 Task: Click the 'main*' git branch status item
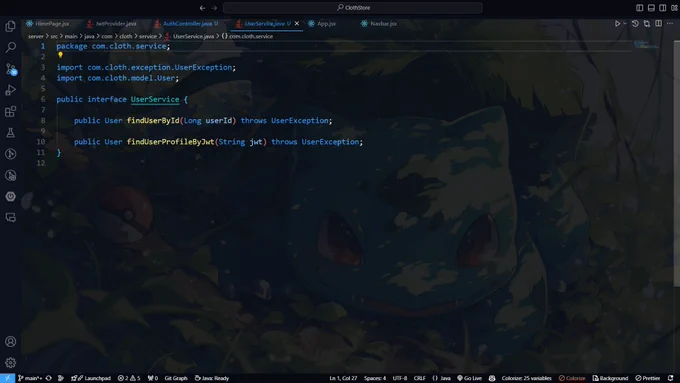pos(30,378)
